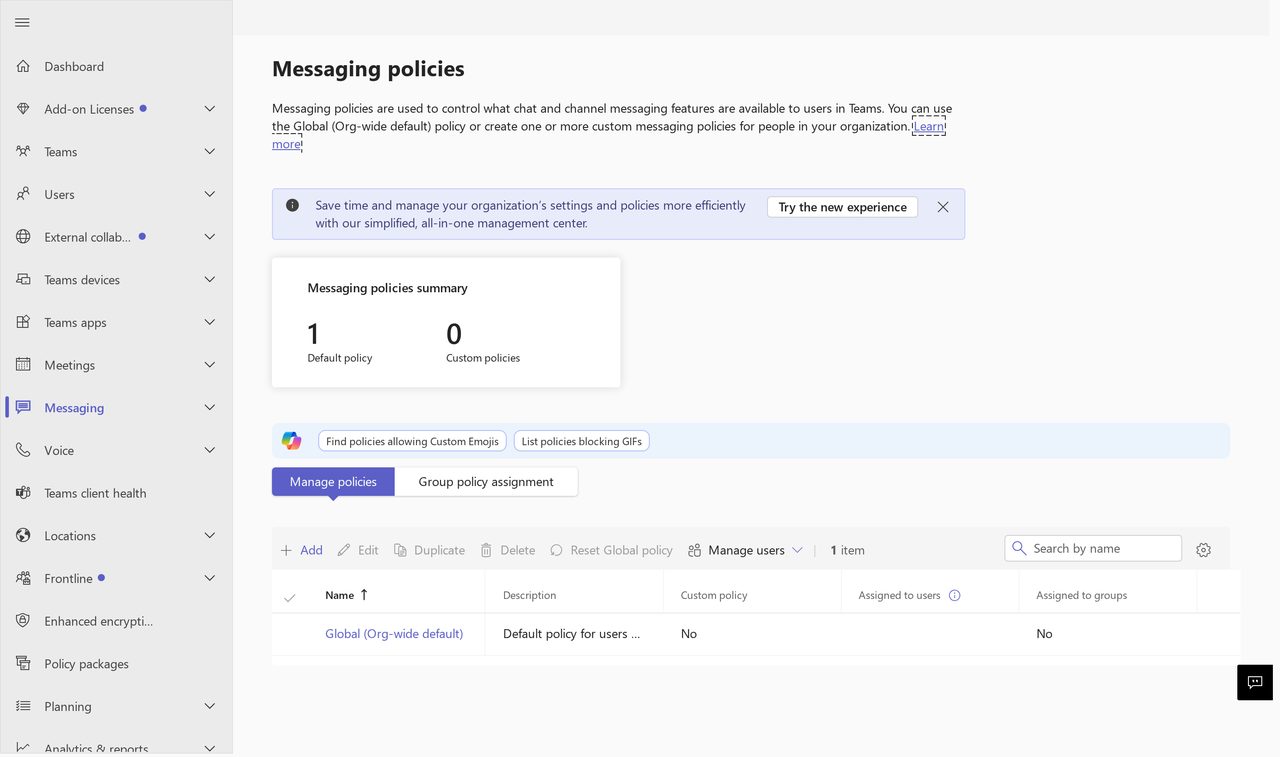Select the Policy packages icon
This screenshot has height=757, width=1280.
click(x=23, y=663)
